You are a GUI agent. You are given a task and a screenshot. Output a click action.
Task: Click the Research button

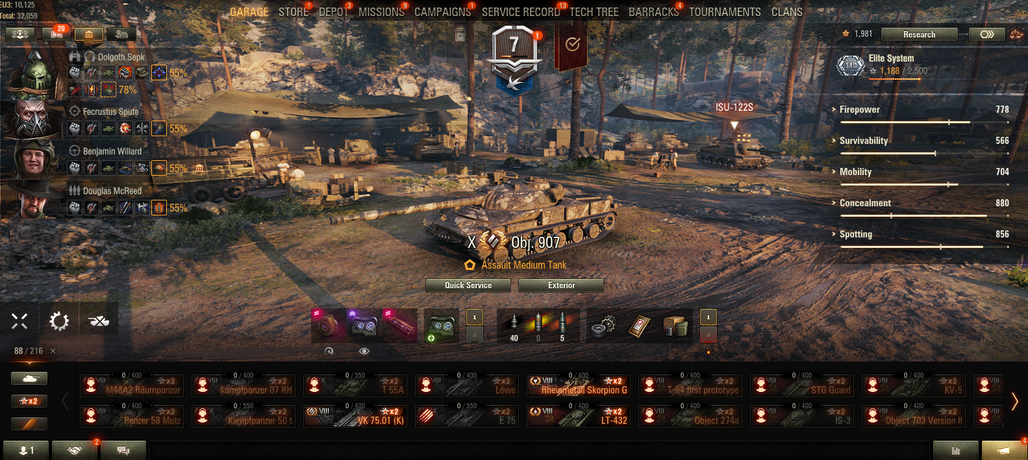pyautogui.click(x=919, y=34)
